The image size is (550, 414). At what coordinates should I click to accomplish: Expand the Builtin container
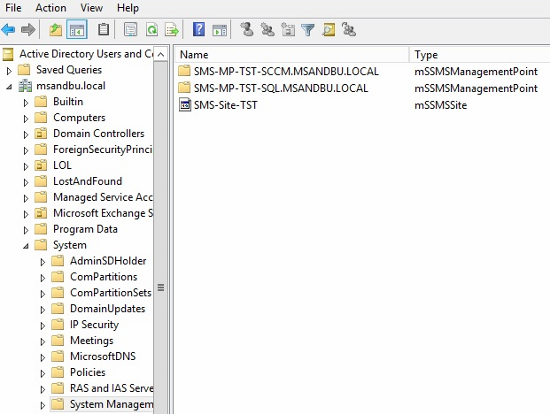pos(26,103)
